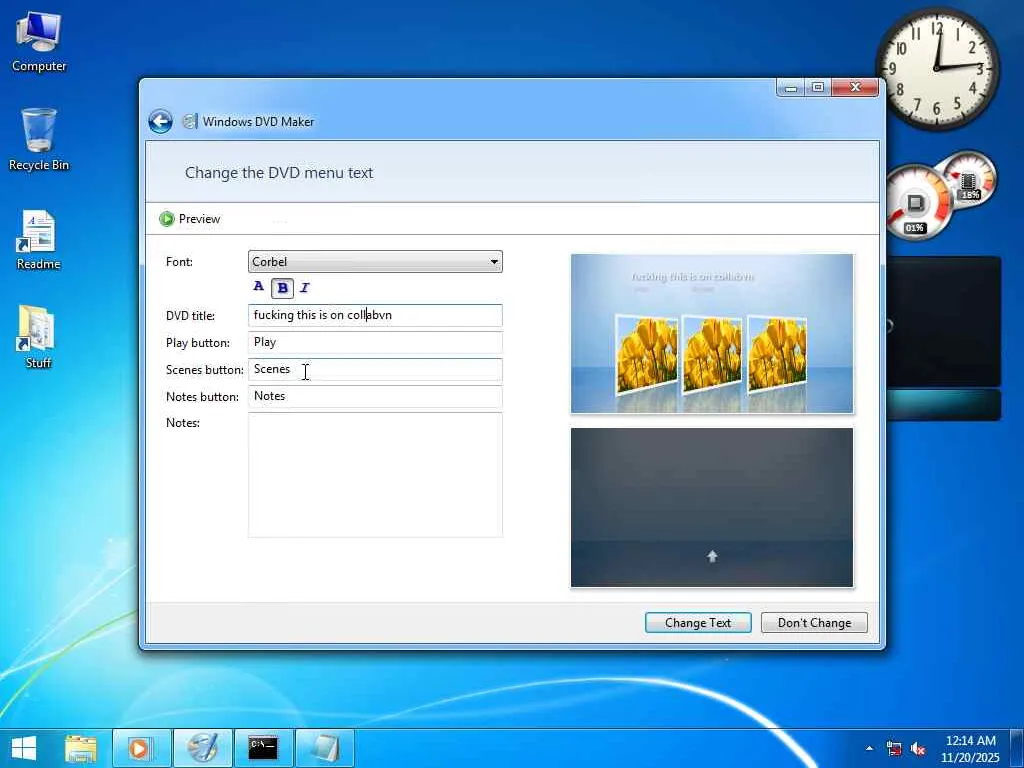Open the font color picker A icon

[259, 286]
